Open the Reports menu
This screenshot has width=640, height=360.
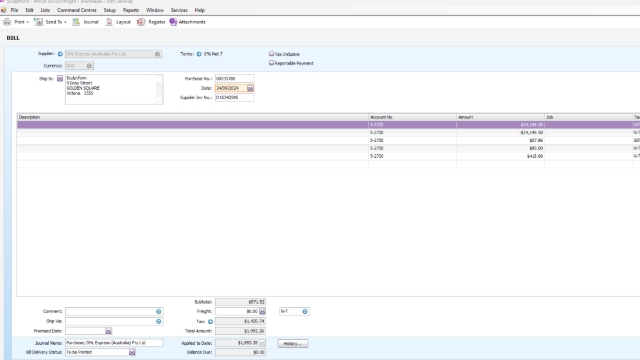[131, 10]
